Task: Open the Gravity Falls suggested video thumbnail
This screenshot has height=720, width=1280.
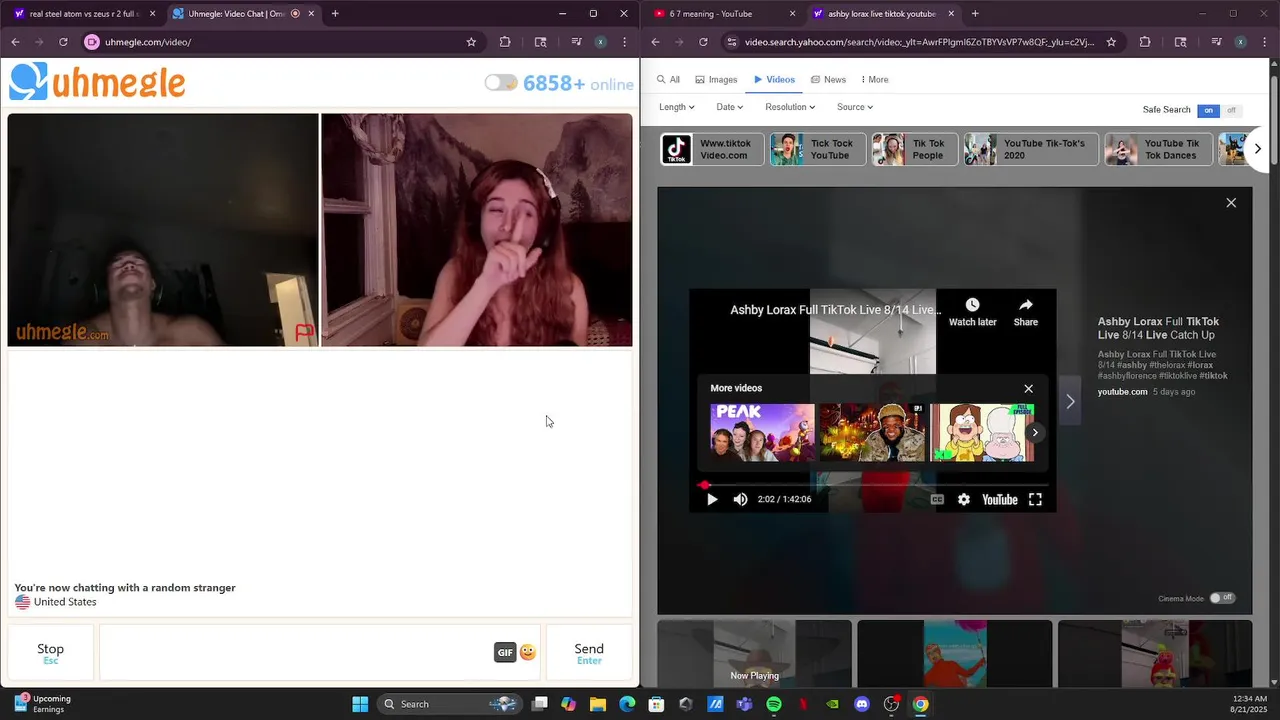Action: pos(982,432)
